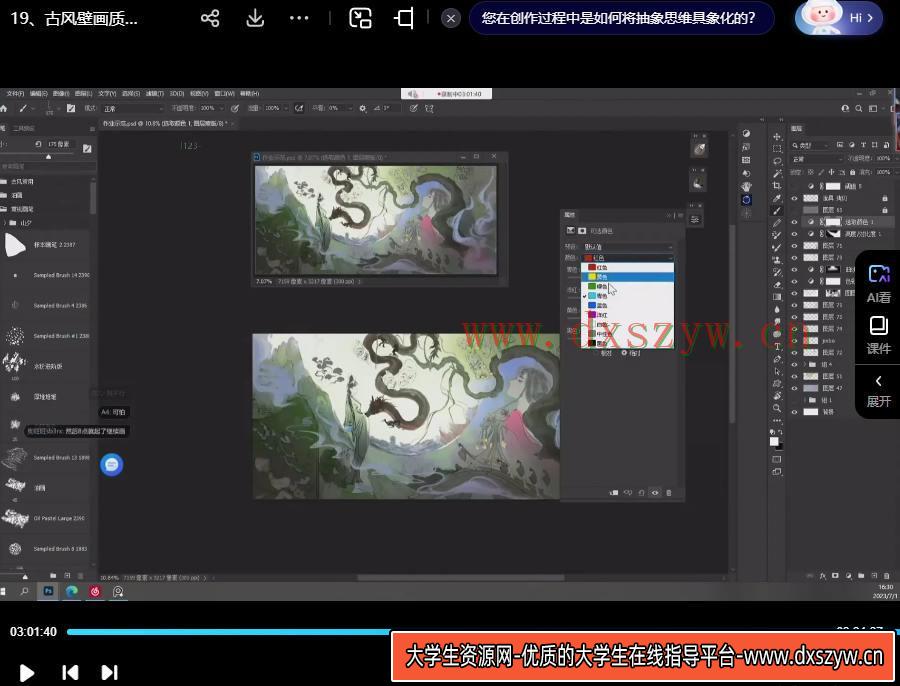This screenshot has height=686, width=900.
Task: Toggle visibility of 背景 layer
Action: (x=794, y=412)
